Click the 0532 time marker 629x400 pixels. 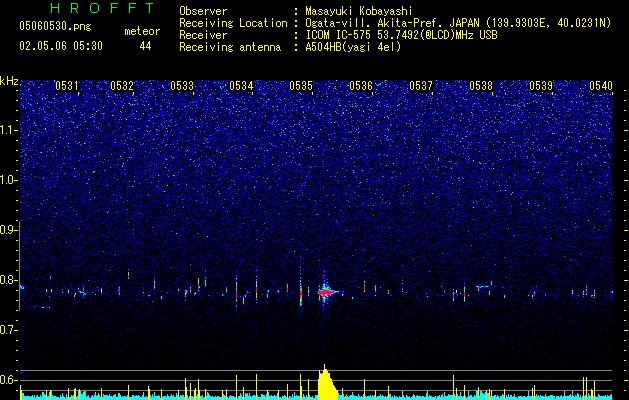122,86
